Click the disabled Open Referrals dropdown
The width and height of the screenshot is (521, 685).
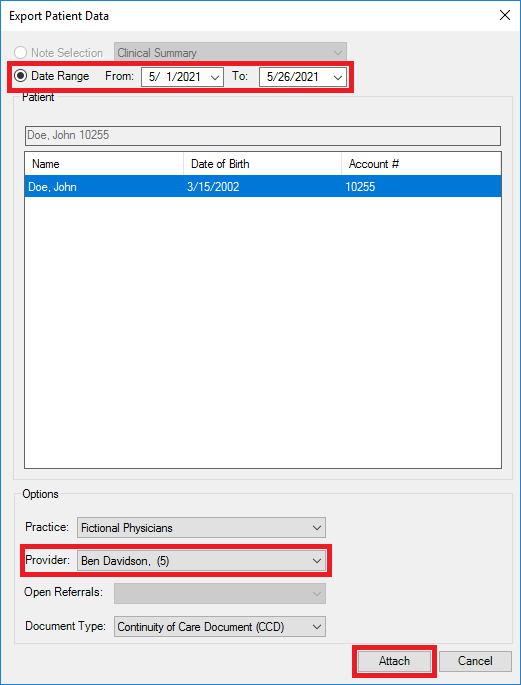tap(220, 594)
